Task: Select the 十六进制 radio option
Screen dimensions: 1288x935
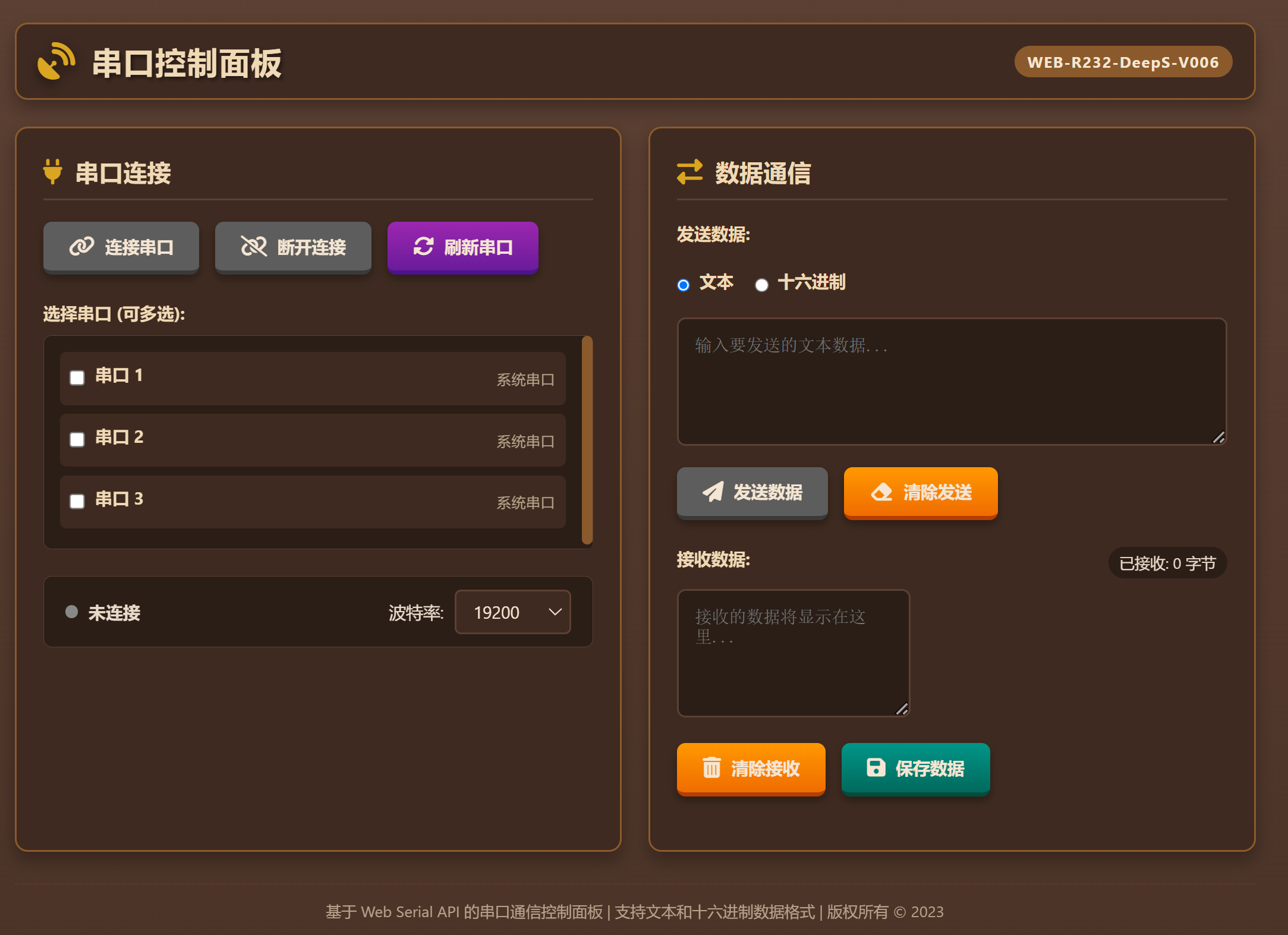Action: pyautogui.click(x=761, y=285)
